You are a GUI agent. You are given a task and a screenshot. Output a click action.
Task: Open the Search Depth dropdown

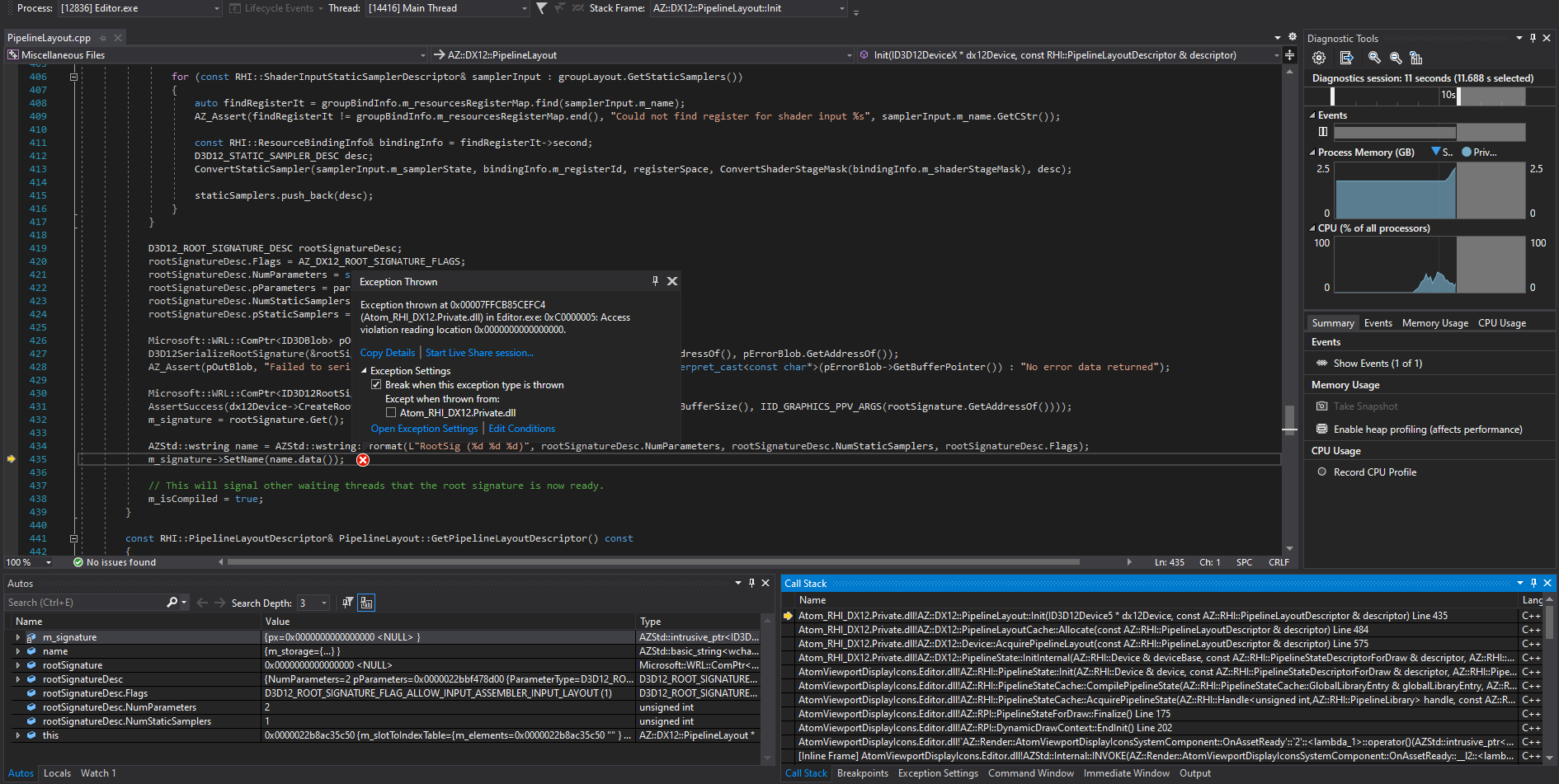(x=323, y=603)
